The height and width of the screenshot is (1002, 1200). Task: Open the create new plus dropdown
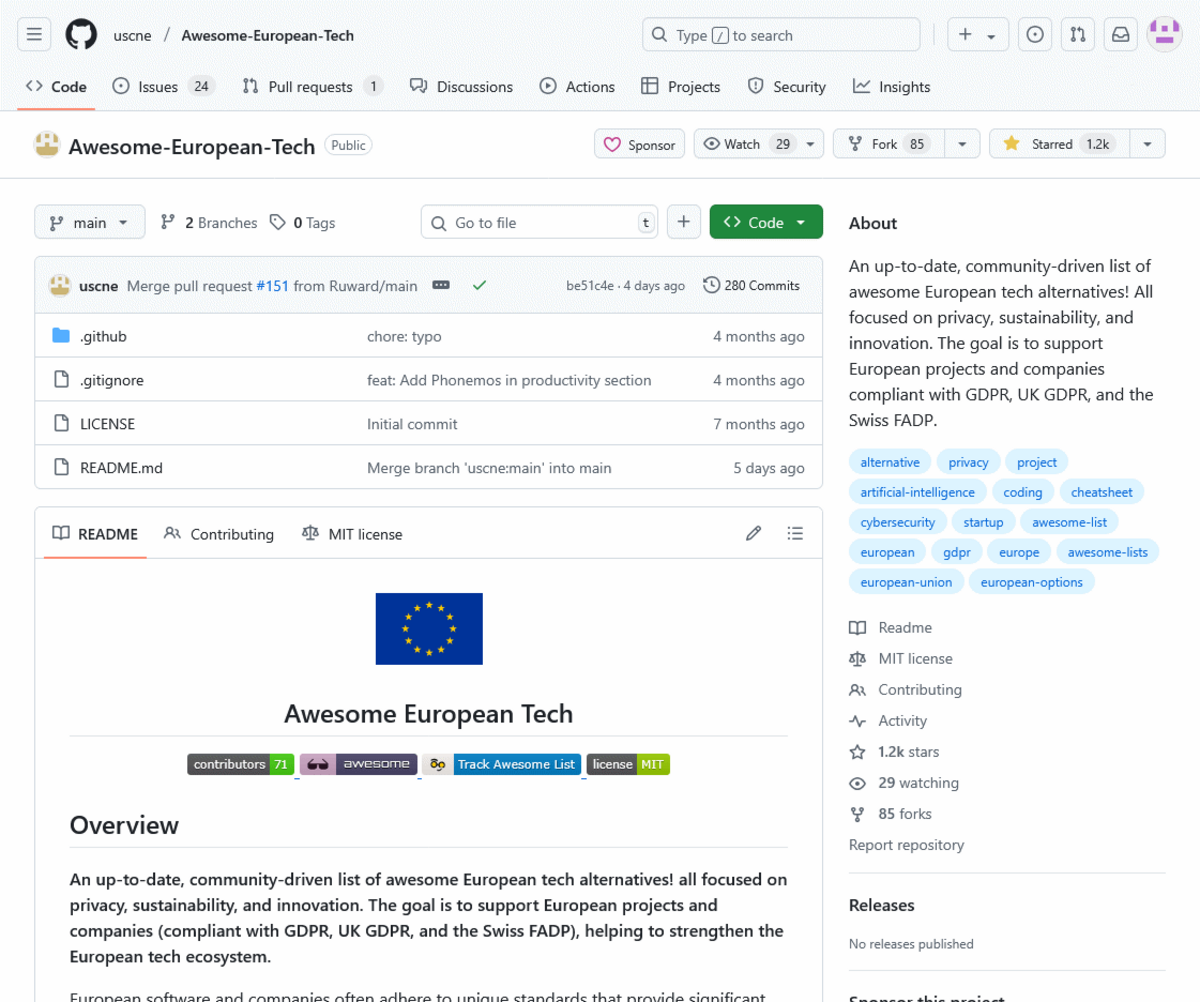pos(977,35)
